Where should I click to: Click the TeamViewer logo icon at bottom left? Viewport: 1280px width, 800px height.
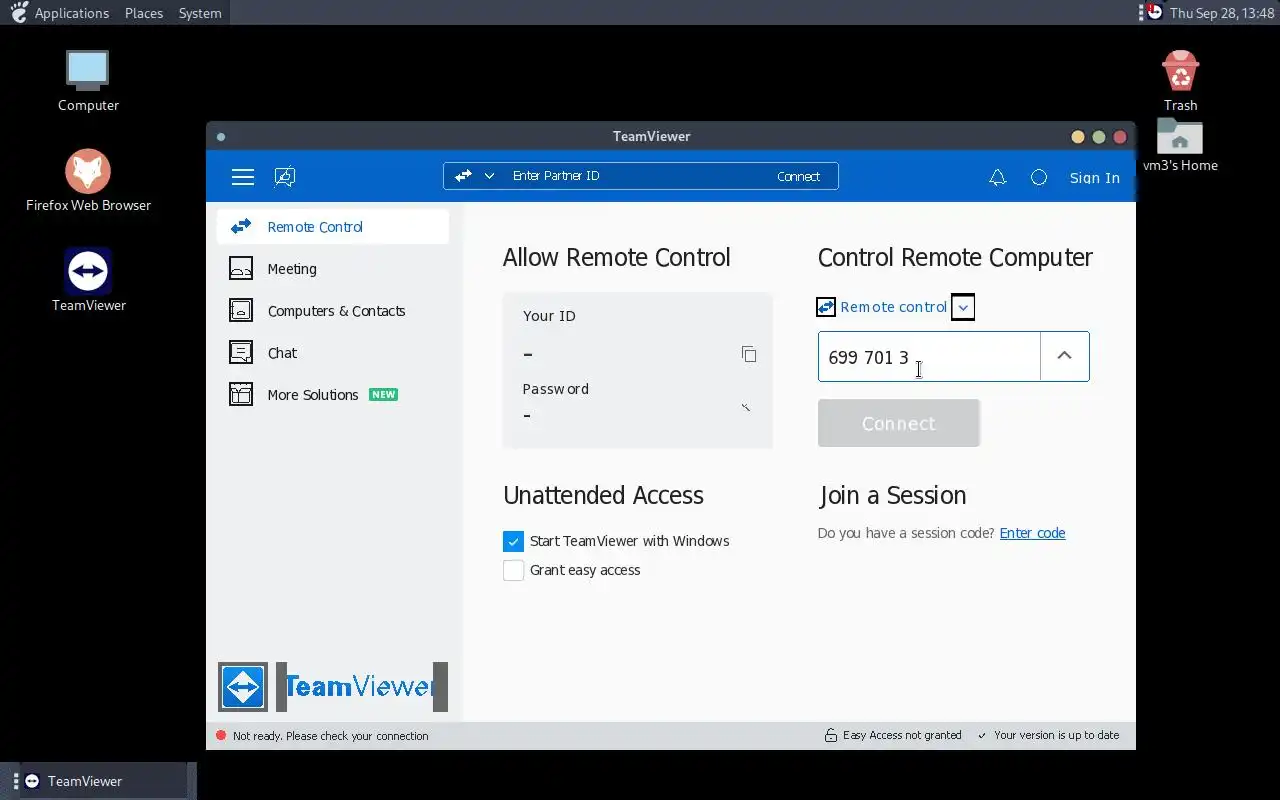coord(243,687)
